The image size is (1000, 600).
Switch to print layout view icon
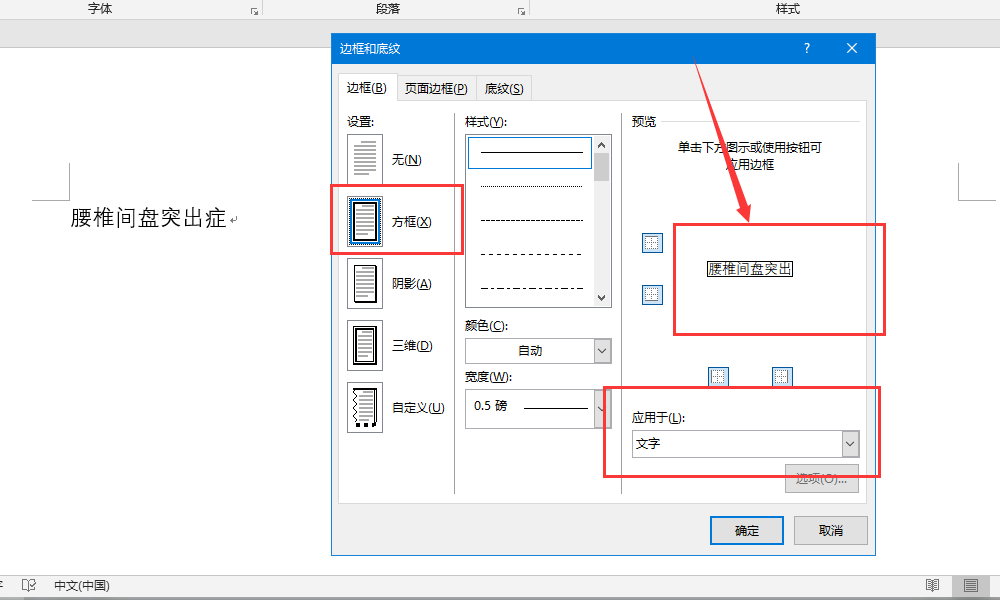(x=971, y=585)
